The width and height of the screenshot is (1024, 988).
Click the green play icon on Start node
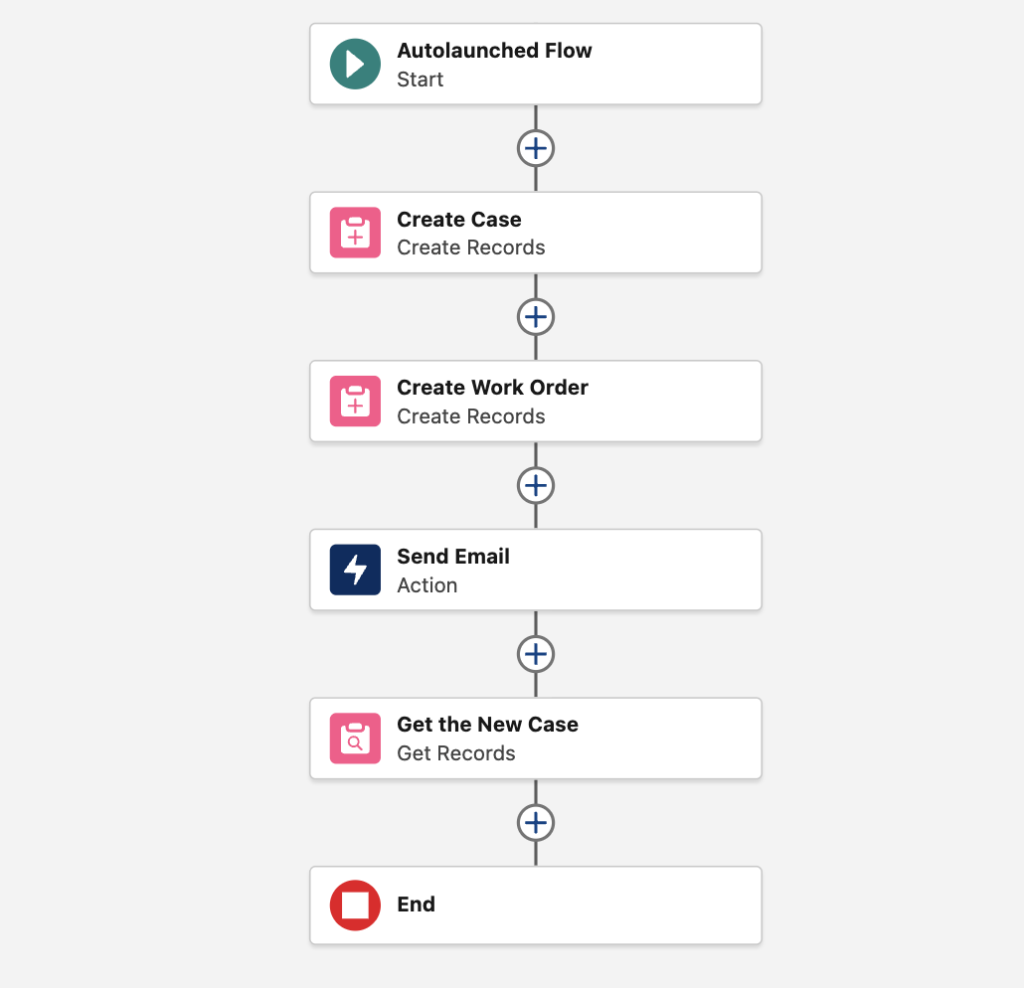coord(355,64)
